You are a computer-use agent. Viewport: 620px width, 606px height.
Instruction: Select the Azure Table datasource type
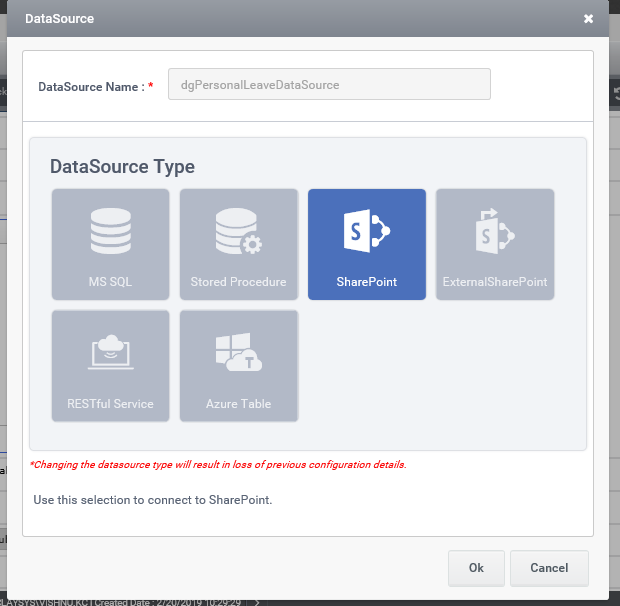[238, 366]
